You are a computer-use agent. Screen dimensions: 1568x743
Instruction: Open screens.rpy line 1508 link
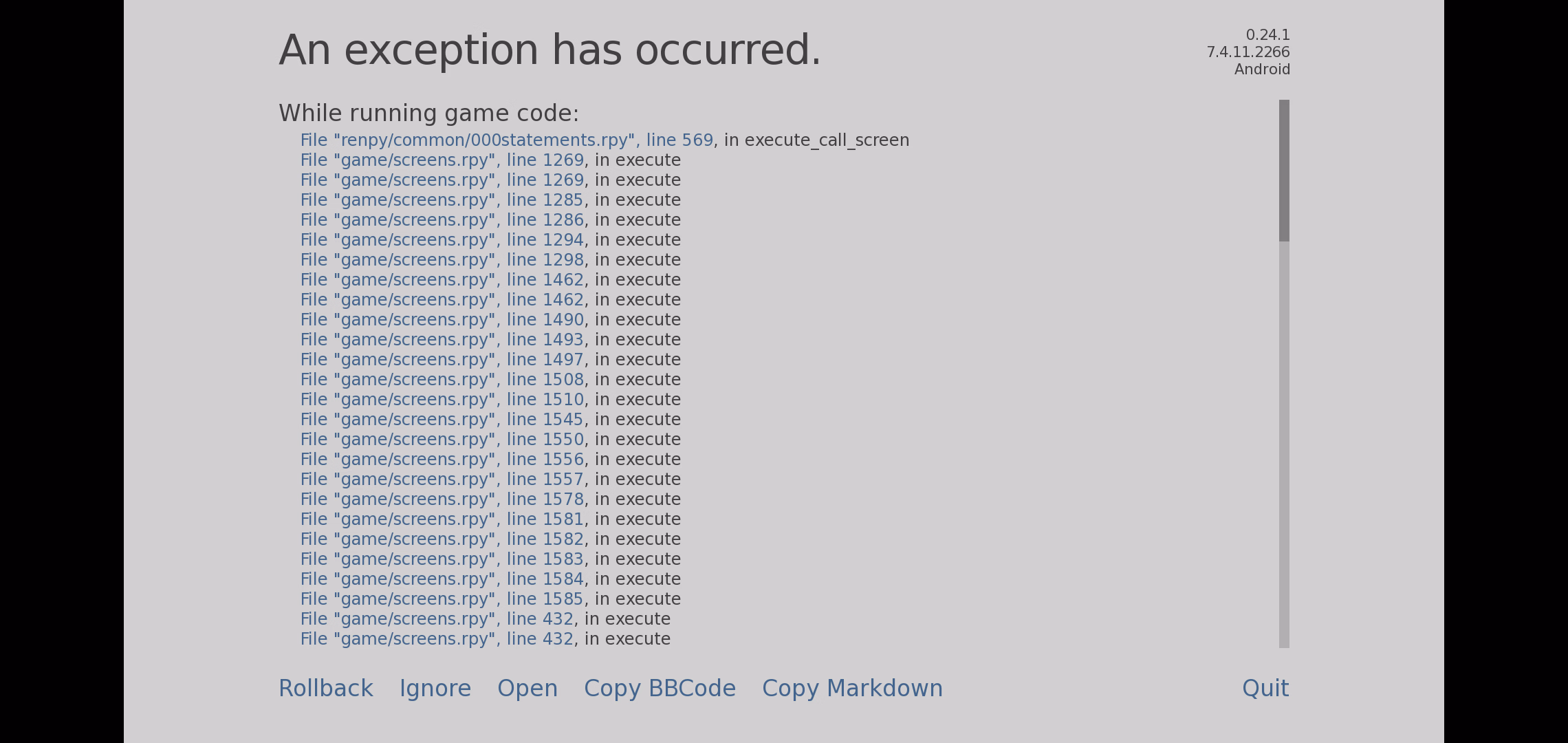point(442,380)
